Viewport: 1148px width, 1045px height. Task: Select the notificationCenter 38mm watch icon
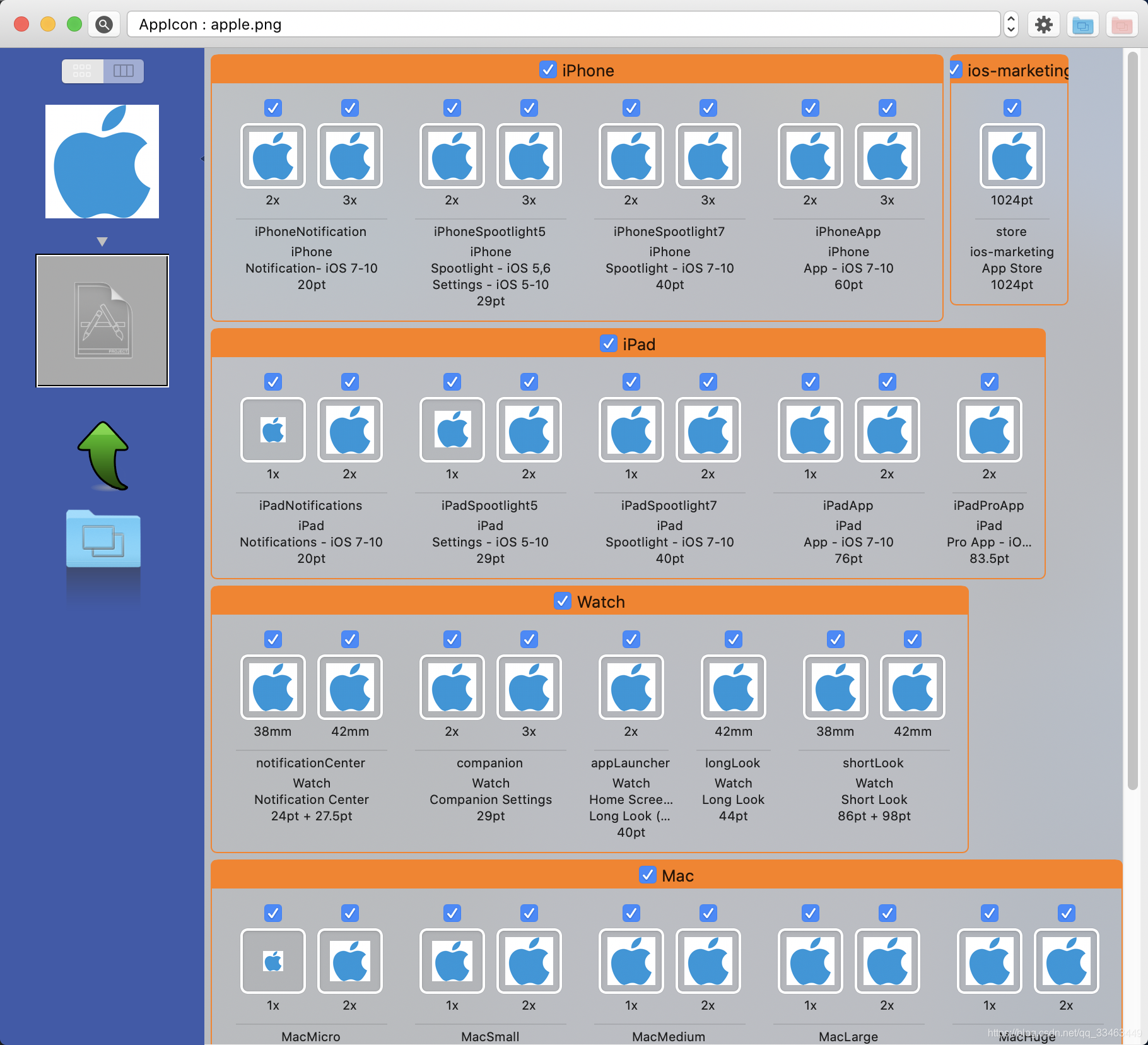[272, 687]
